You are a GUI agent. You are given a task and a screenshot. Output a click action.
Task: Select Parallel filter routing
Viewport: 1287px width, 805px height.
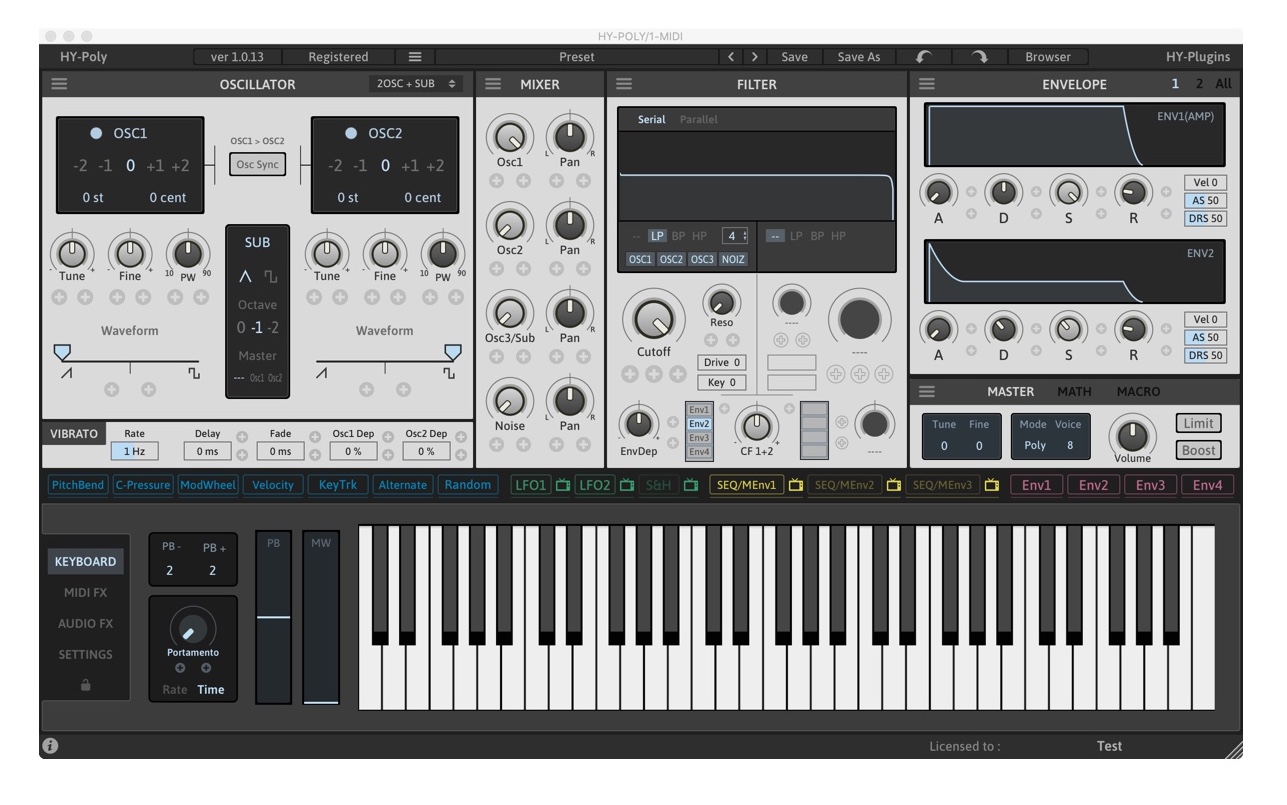[x=699, y=119]
